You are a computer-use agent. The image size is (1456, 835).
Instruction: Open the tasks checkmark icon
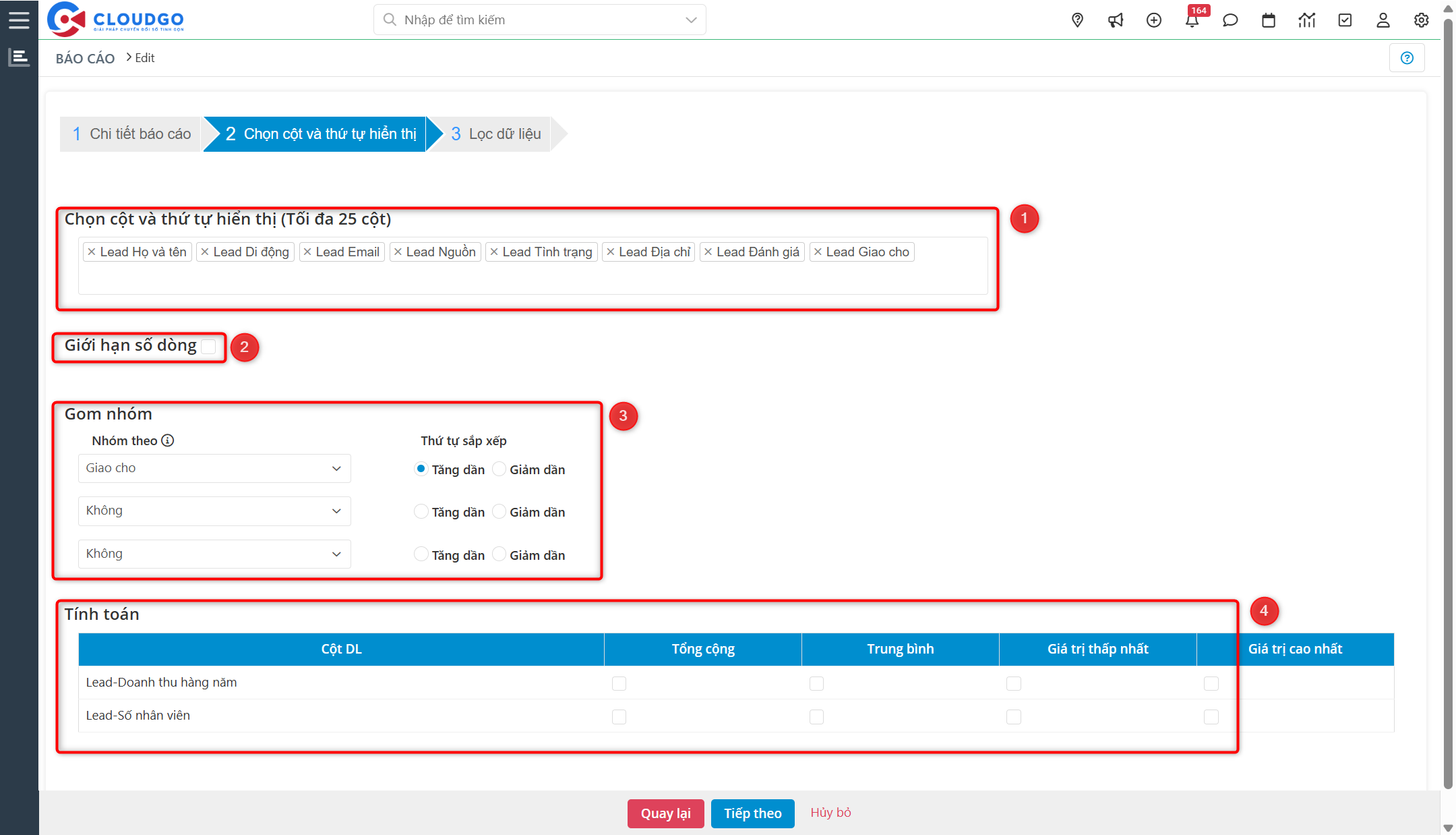click(1345, 20)
